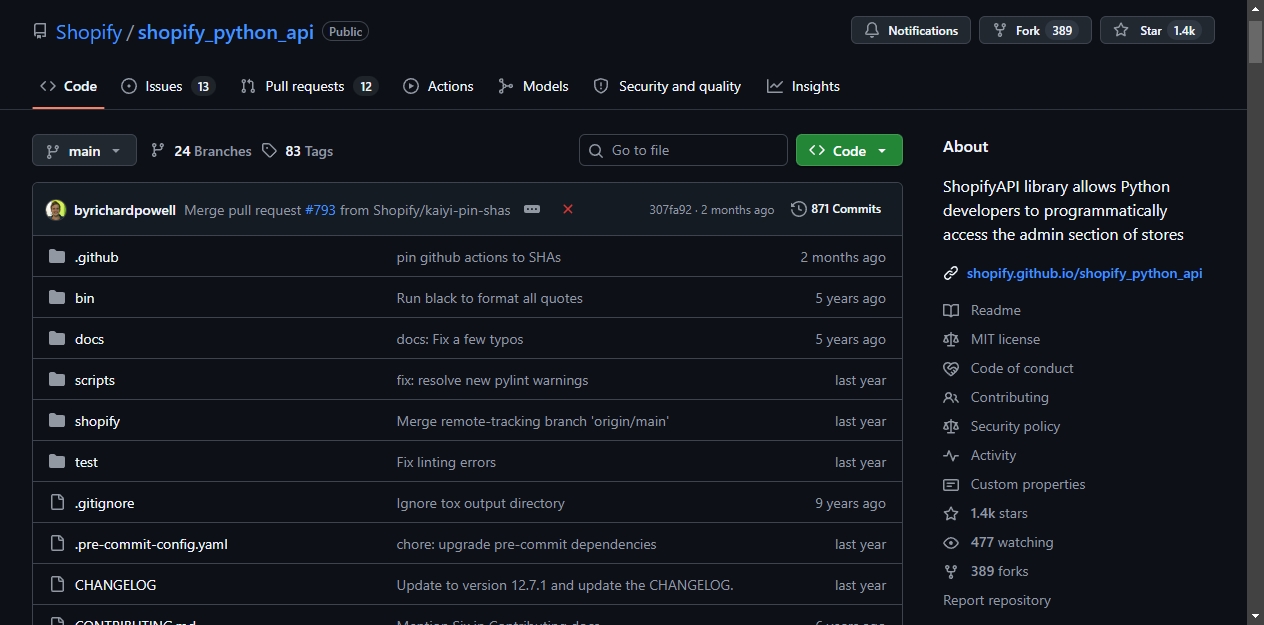Click the bin folder icon
Image resolution: width=1264 pixels, height=625 pixels.
[x=57, y=298]
